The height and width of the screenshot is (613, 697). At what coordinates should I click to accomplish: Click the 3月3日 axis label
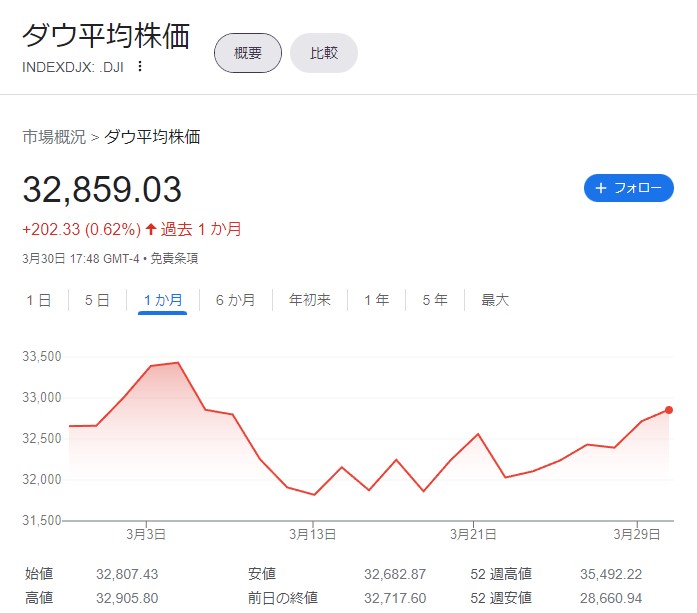pyautogui.click(x=146, y=534)
